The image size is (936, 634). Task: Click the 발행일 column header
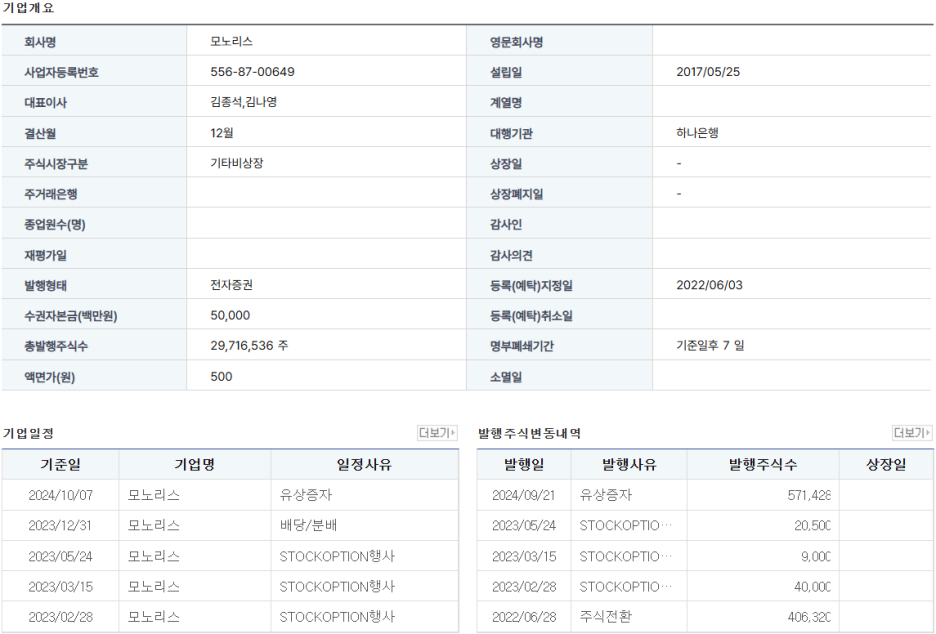tap(524, 464)
